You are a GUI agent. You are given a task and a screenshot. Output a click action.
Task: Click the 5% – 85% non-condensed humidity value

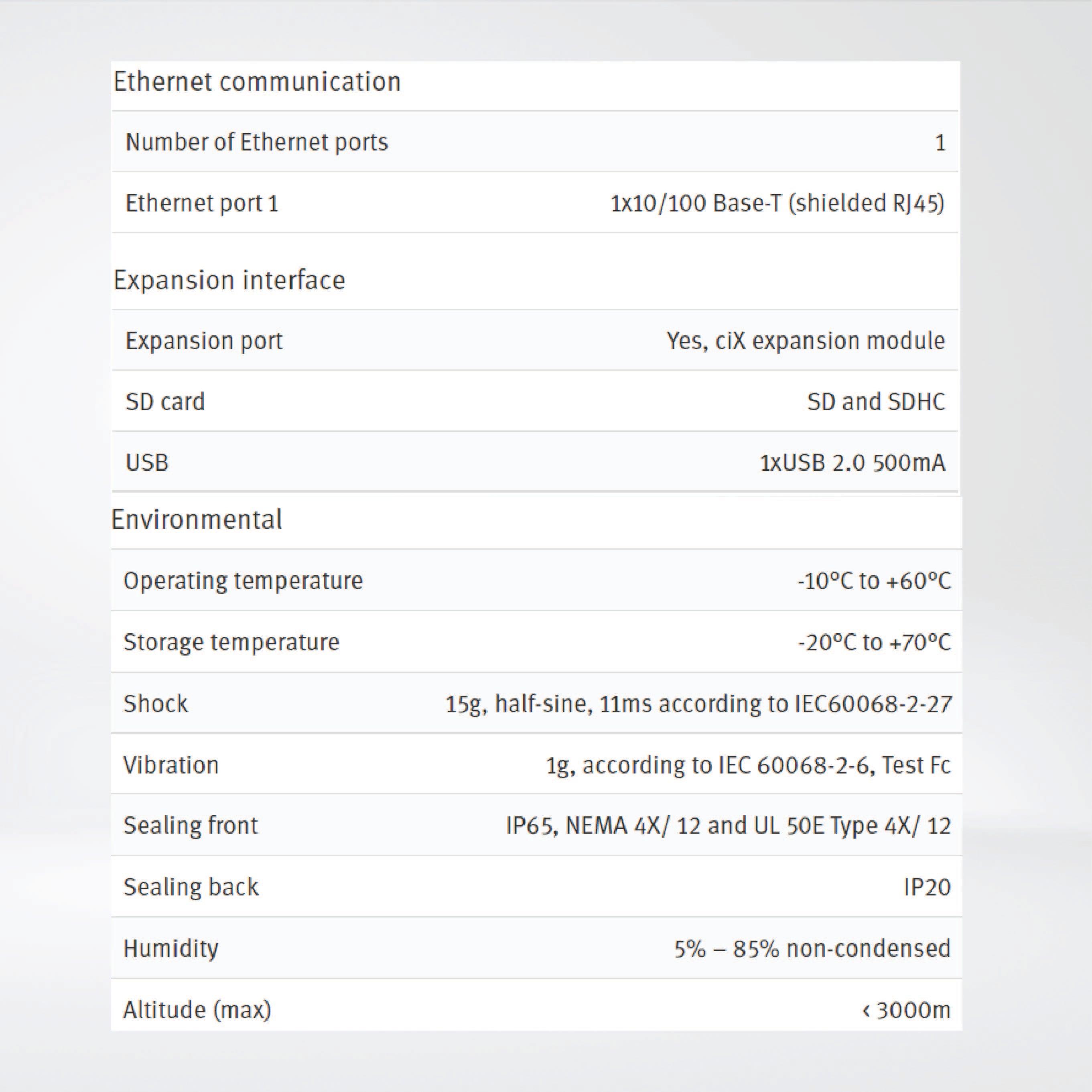[x=812, y=949]
